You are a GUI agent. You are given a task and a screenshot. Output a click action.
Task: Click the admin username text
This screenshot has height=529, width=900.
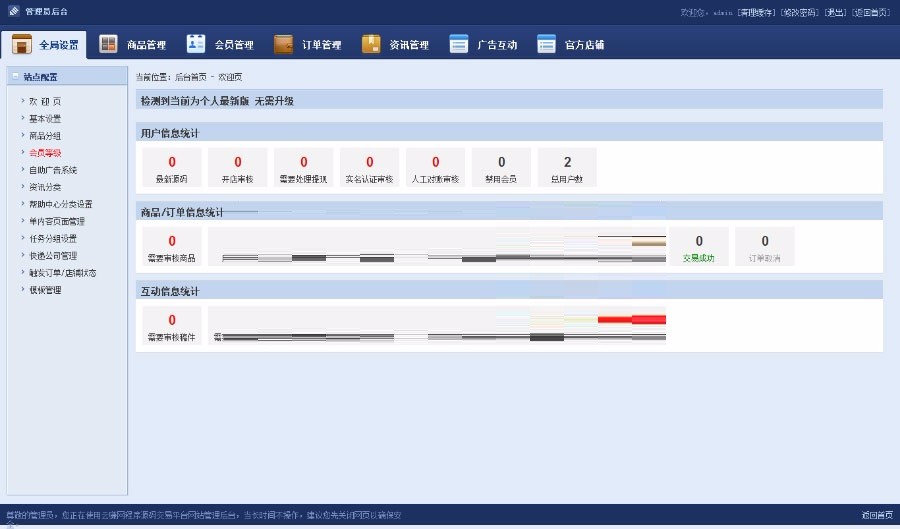723,13
